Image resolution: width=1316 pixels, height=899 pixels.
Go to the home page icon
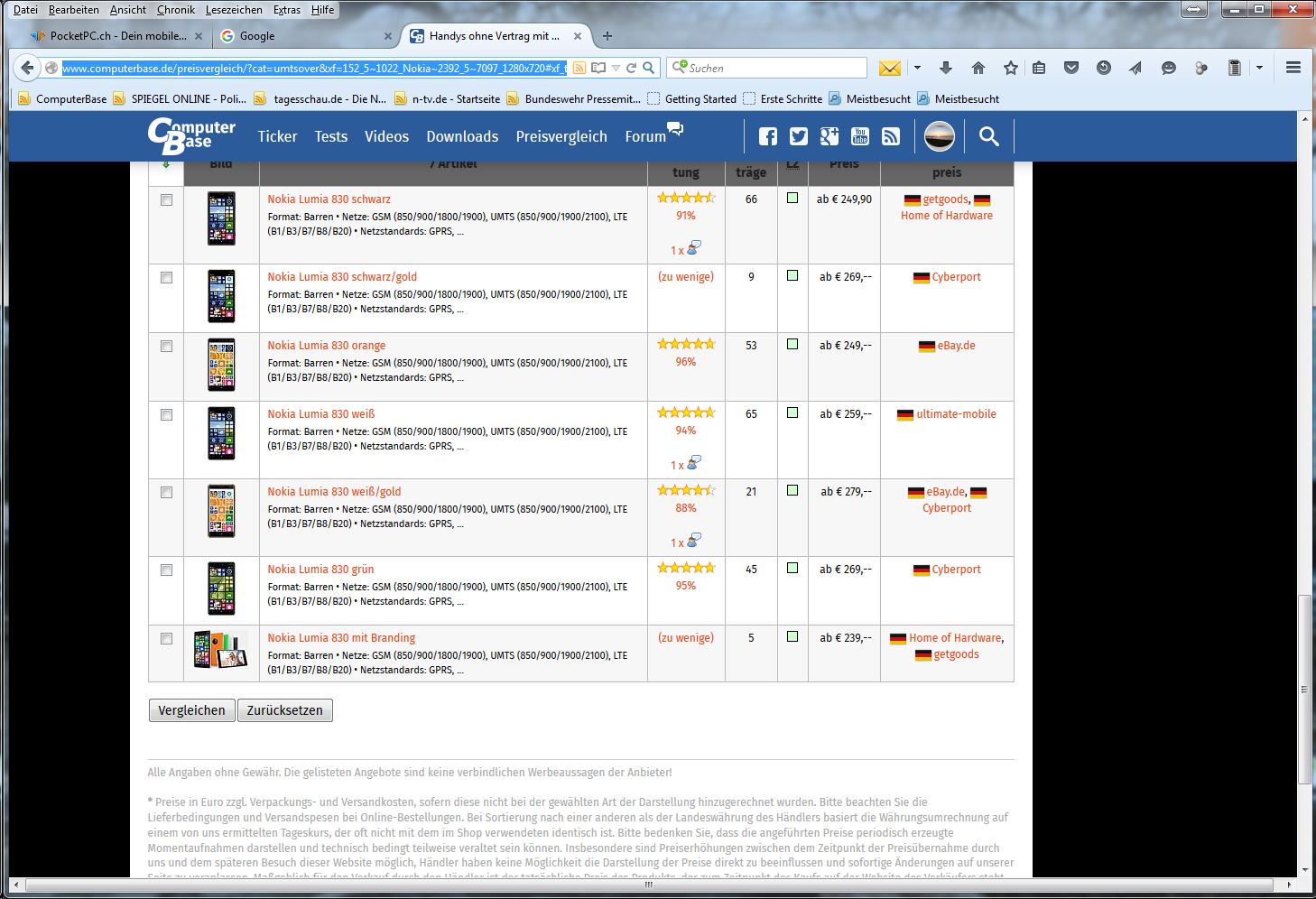tap(978, 68)
